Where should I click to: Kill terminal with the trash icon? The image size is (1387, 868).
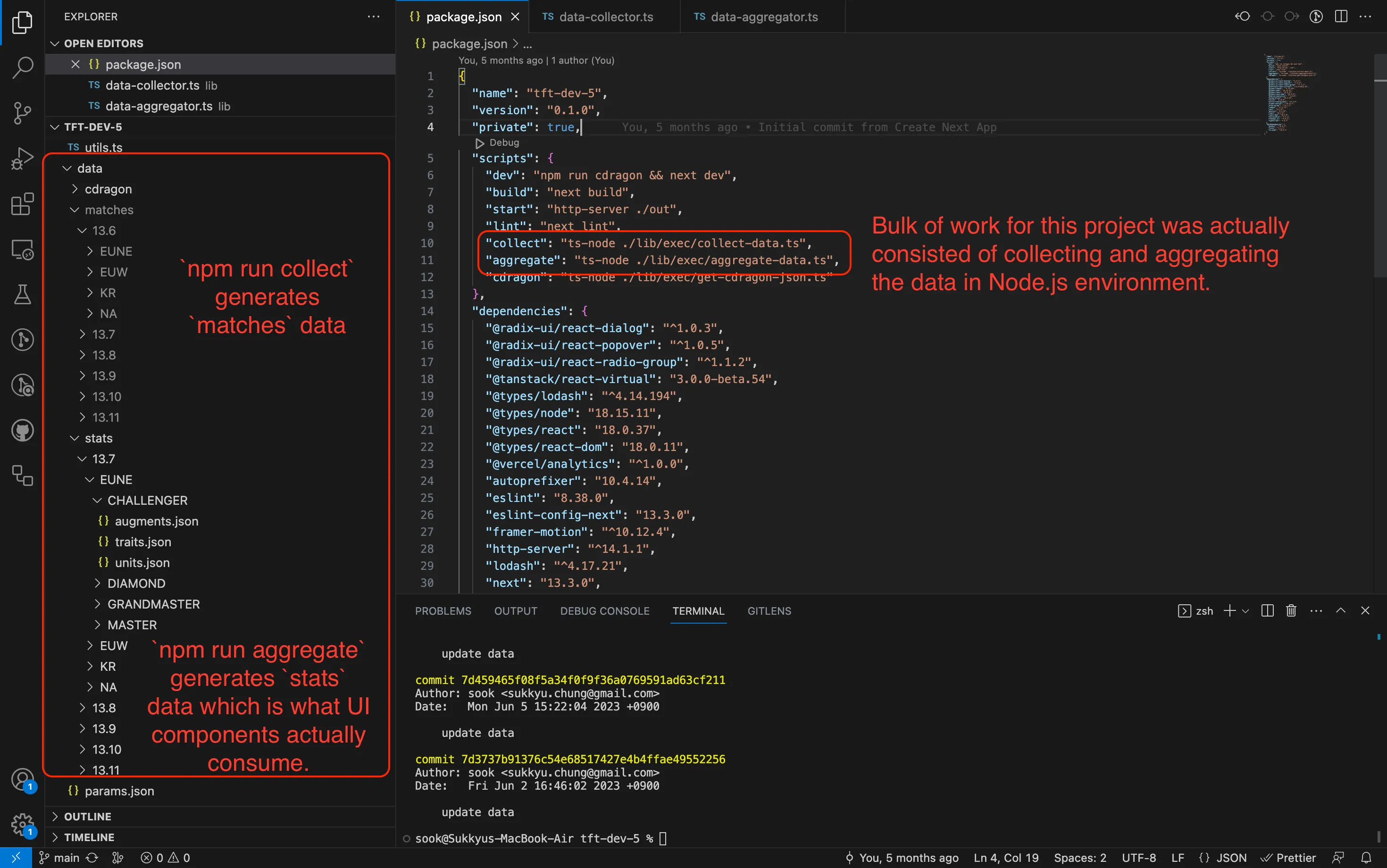click(1291, 611)
